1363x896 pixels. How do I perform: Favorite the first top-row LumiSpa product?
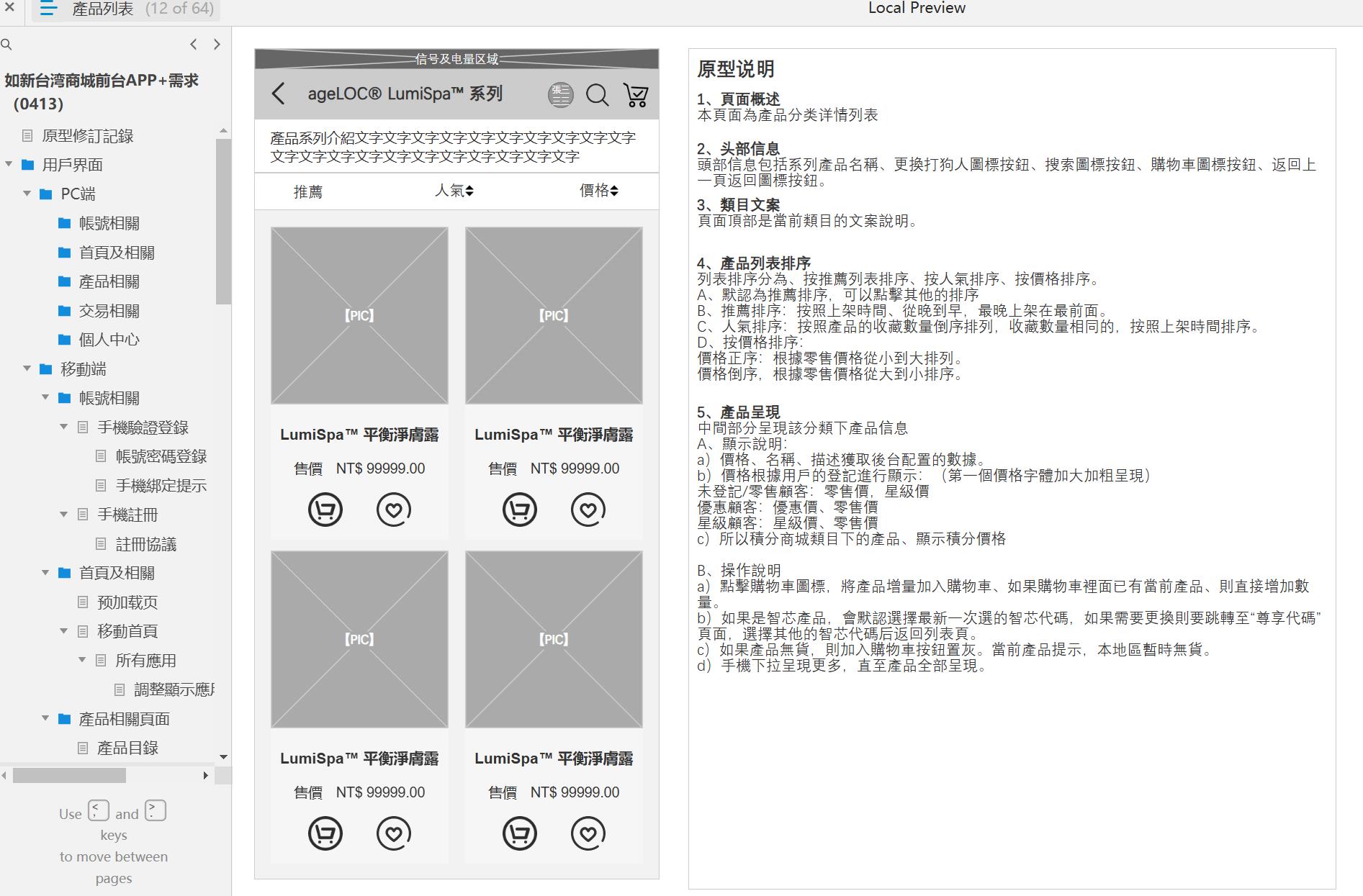pos(394,510)
